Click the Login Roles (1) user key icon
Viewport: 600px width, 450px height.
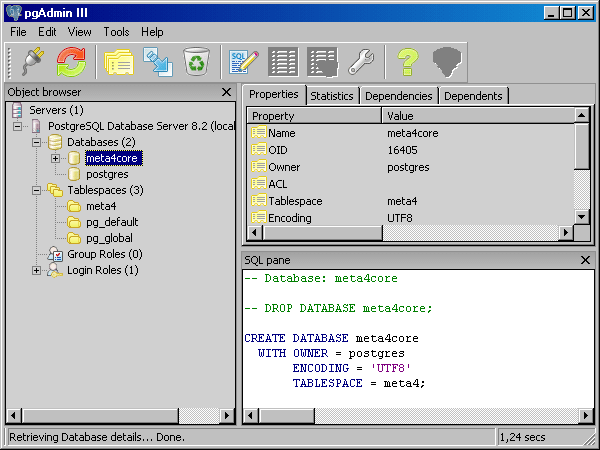[x=55, y=270]
